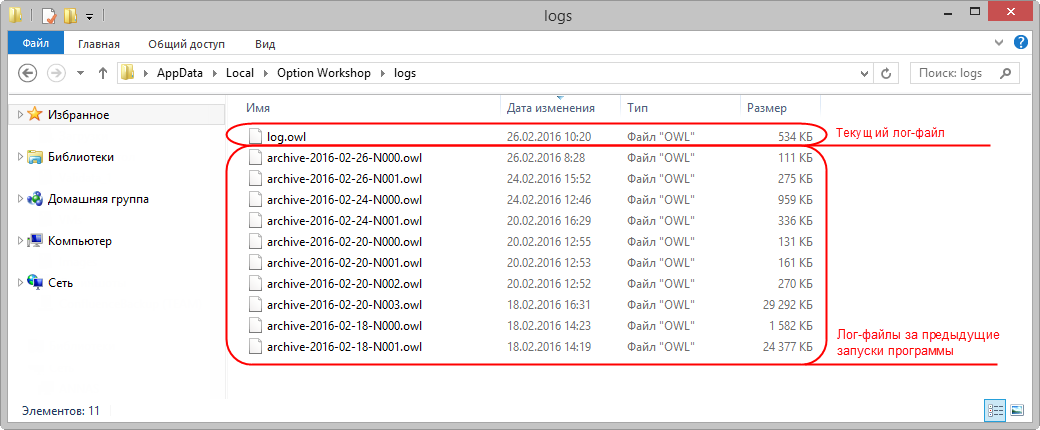1040x430 pixels.
Task: Expand the Избранное tree node
Action: 20,115
